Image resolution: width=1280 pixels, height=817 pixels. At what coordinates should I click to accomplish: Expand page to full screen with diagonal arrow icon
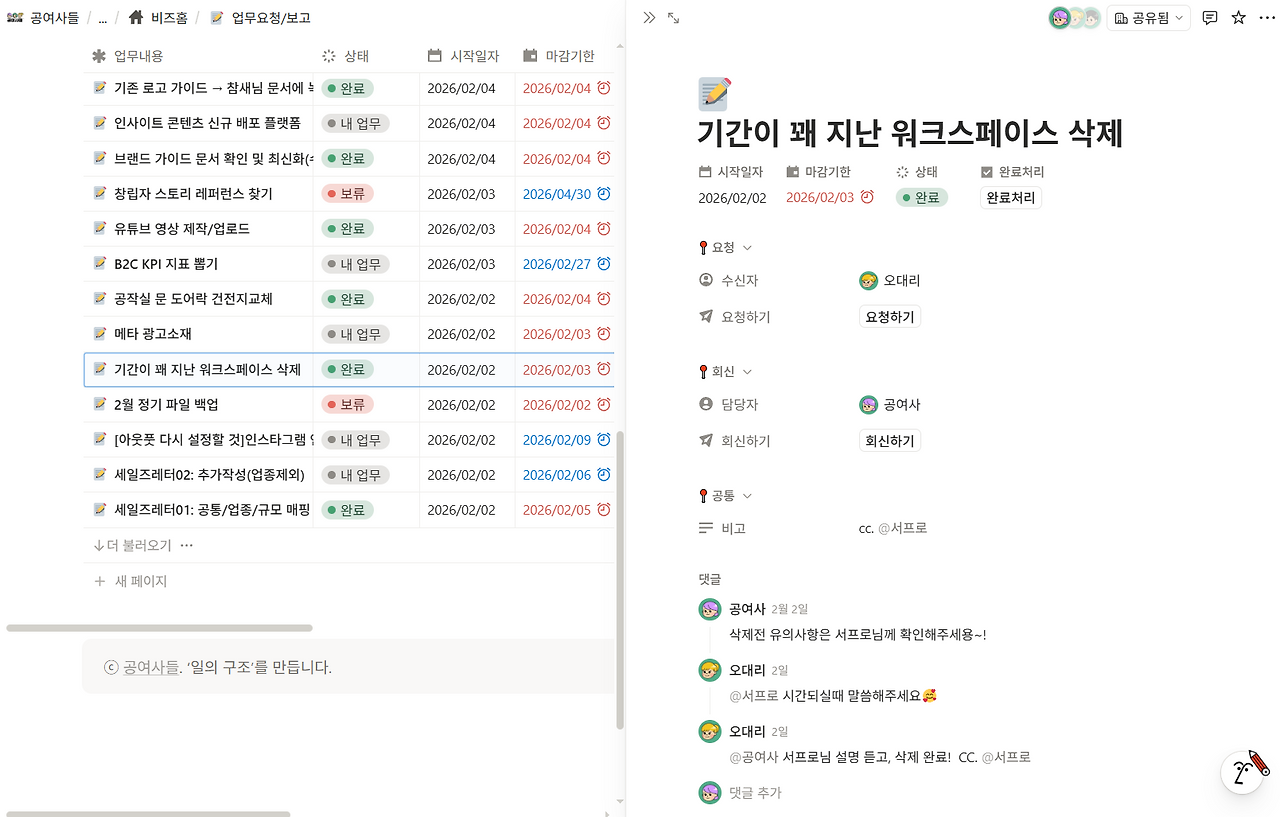pyautogui.click(x=671, y=18)
